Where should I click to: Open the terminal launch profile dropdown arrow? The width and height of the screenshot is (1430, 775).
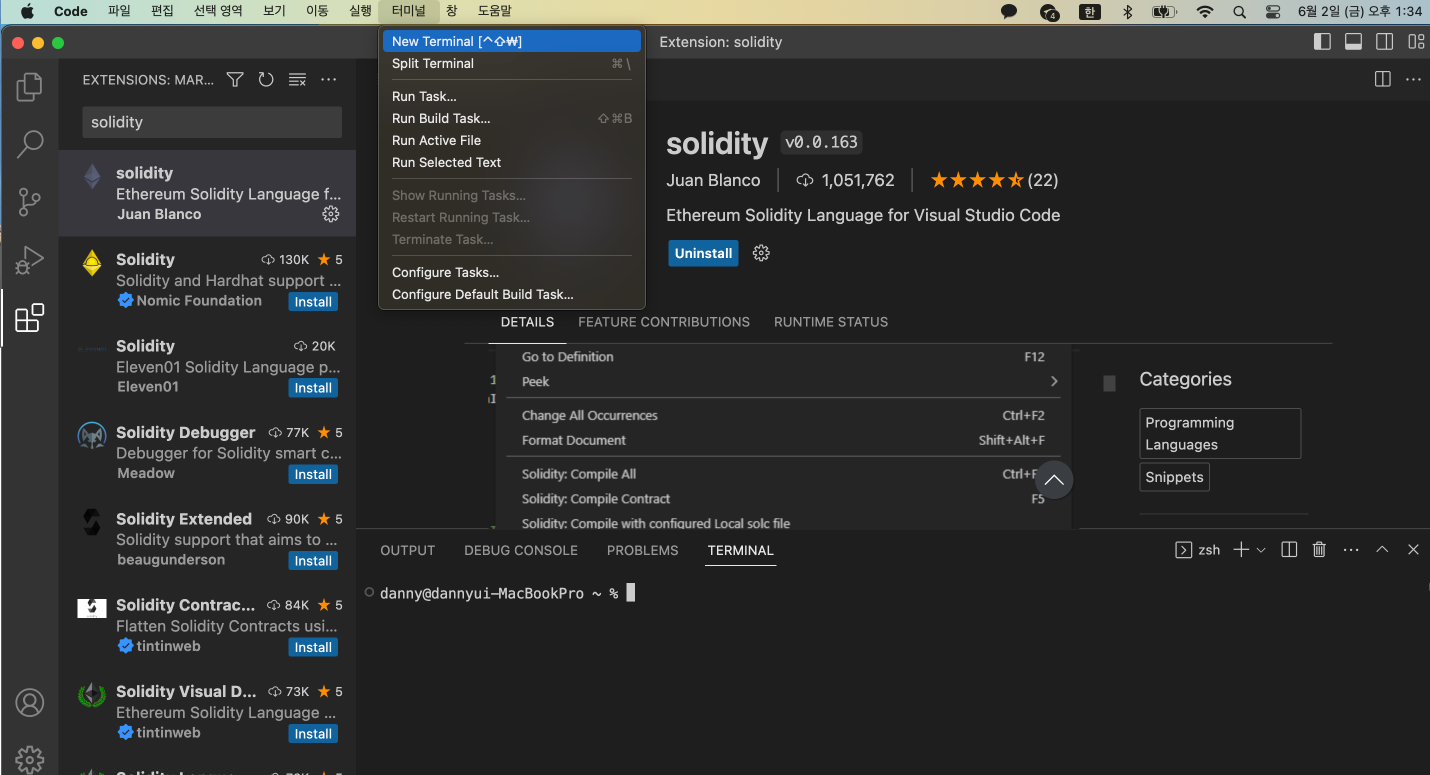1261,550
